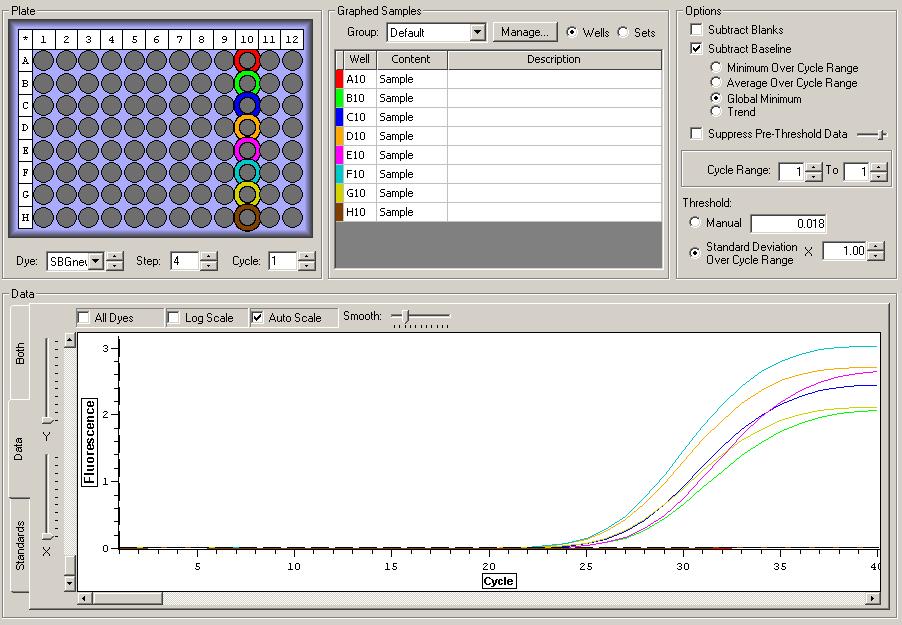Click orange color swatch for D10
Image resolution: width=902 pixels, height=625 pixels.
[x=339, y=136]
